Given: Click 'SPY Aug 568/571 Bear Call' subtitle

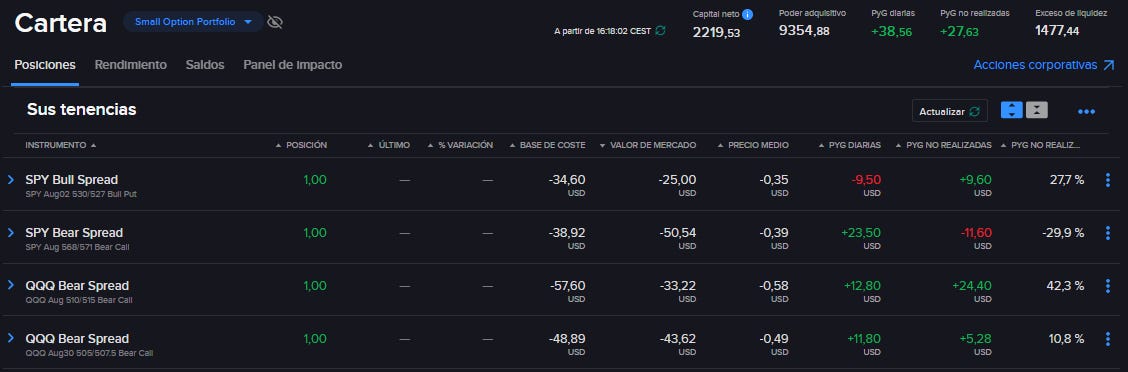Looking at the screenshot, I should (77, 248).
